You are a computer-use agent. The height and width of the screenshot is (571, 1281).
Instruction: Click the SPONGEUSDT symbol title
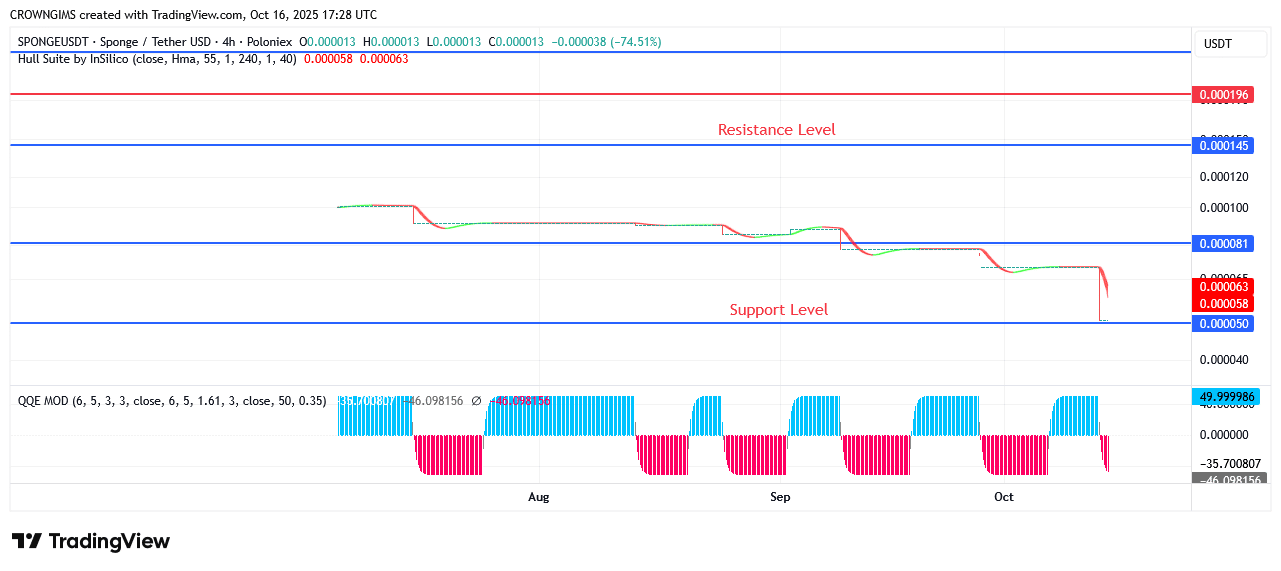(x=155, y=42)
